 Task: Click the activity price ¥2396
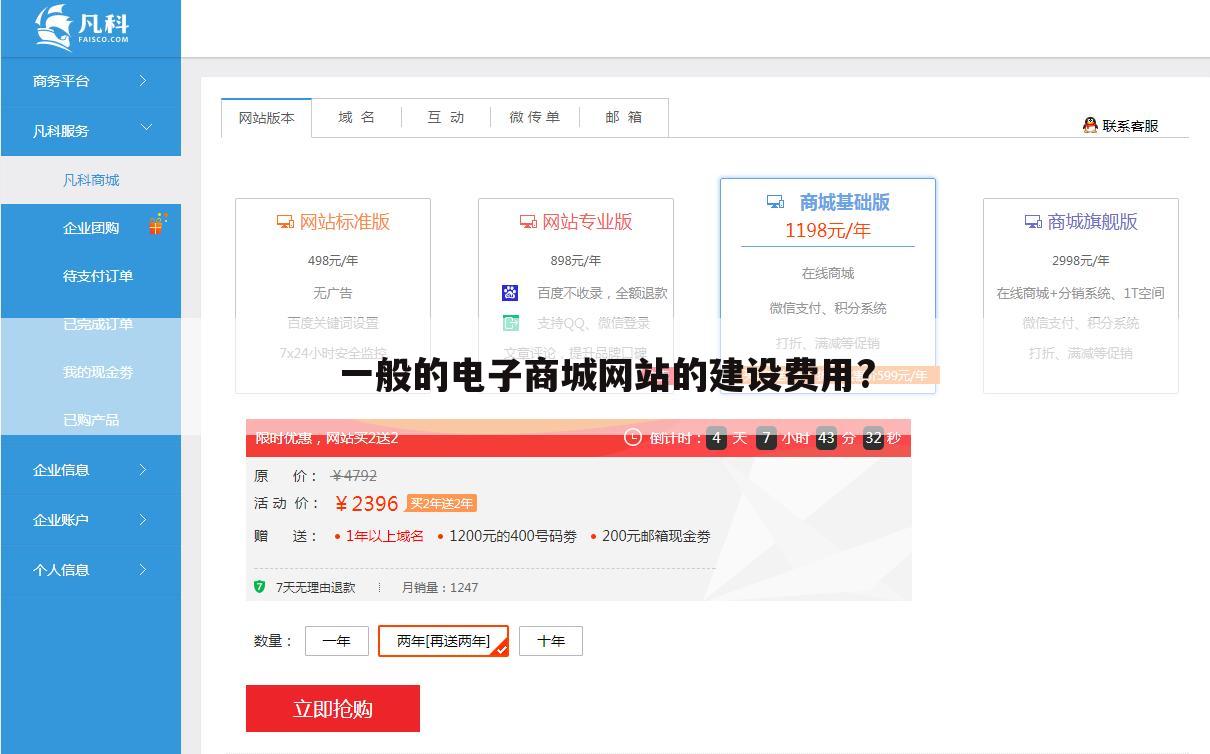pyautogui.click(x=367, y=503)
